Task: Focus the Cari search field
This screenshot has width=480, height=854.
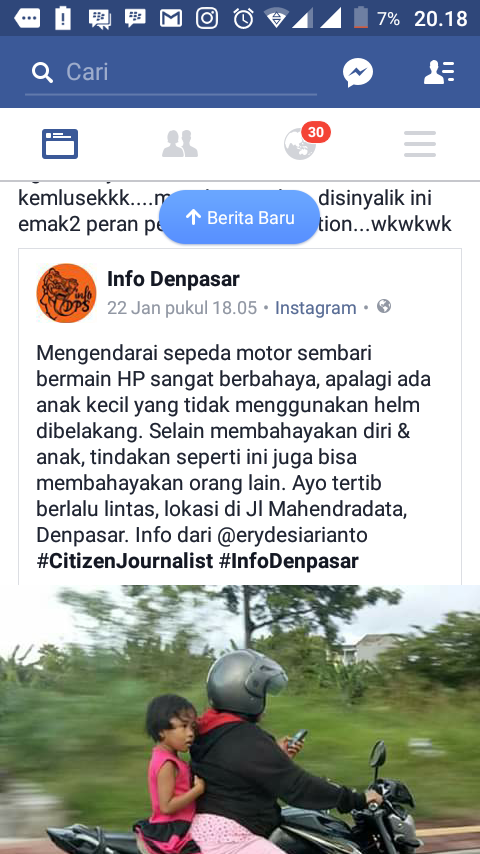Action: pos(171,74)
